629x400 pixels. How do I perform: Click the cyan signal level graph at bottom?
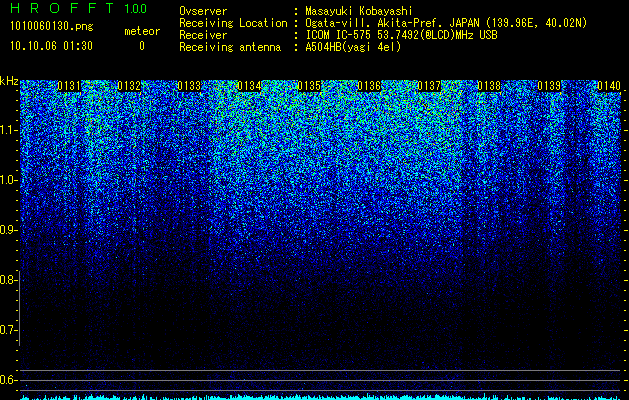(321, 397)
